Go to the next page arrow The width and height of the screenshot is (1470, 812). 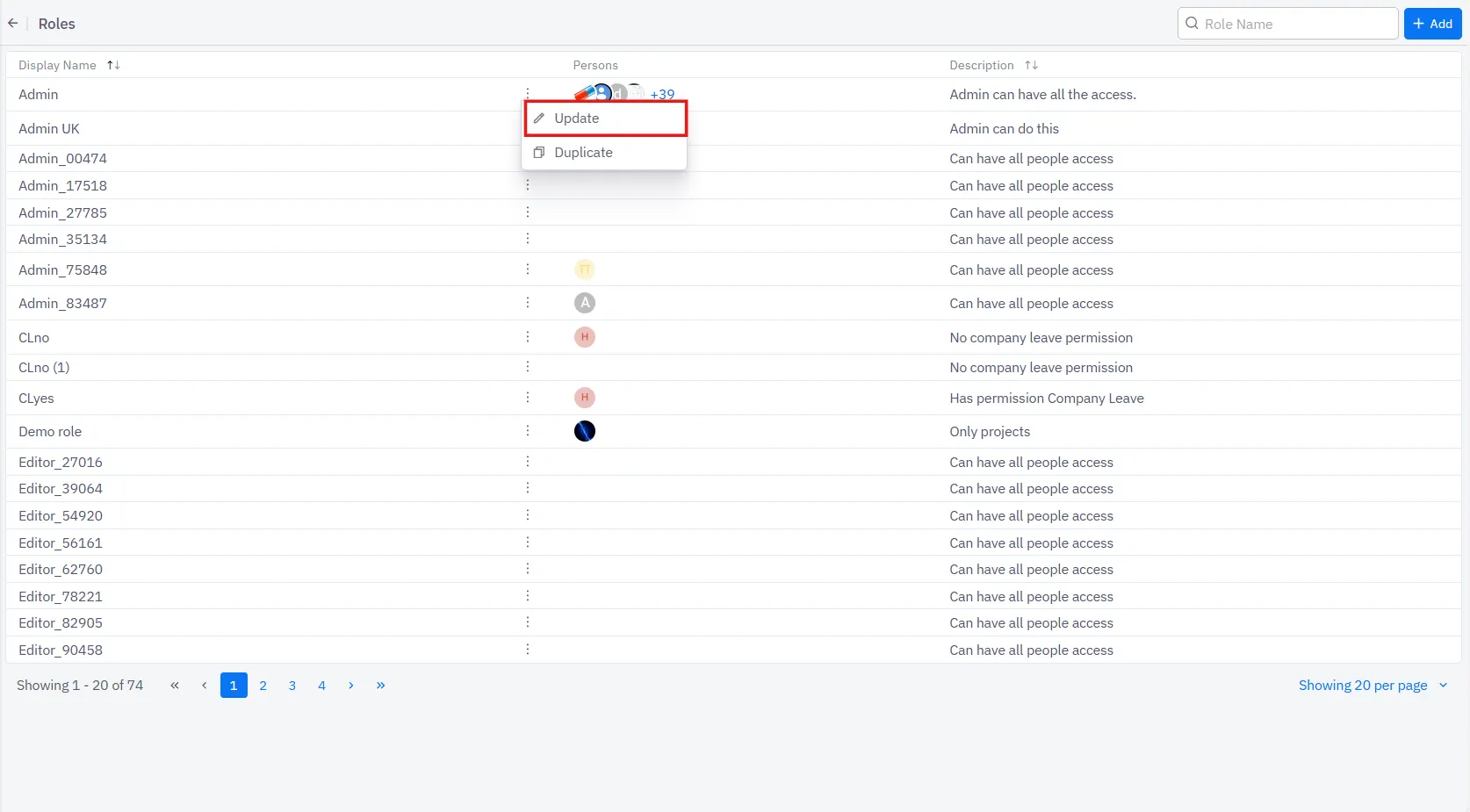351,686
